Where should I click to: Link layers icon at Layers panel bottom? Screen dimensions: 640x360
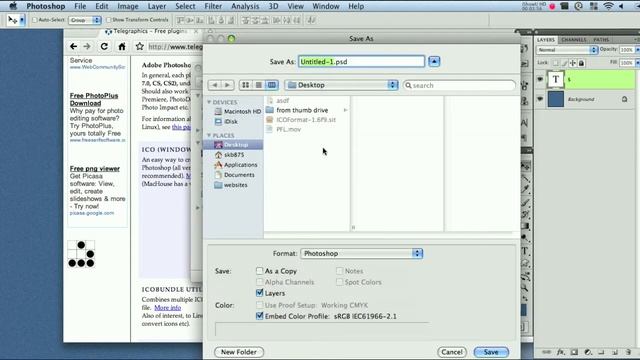547,352
